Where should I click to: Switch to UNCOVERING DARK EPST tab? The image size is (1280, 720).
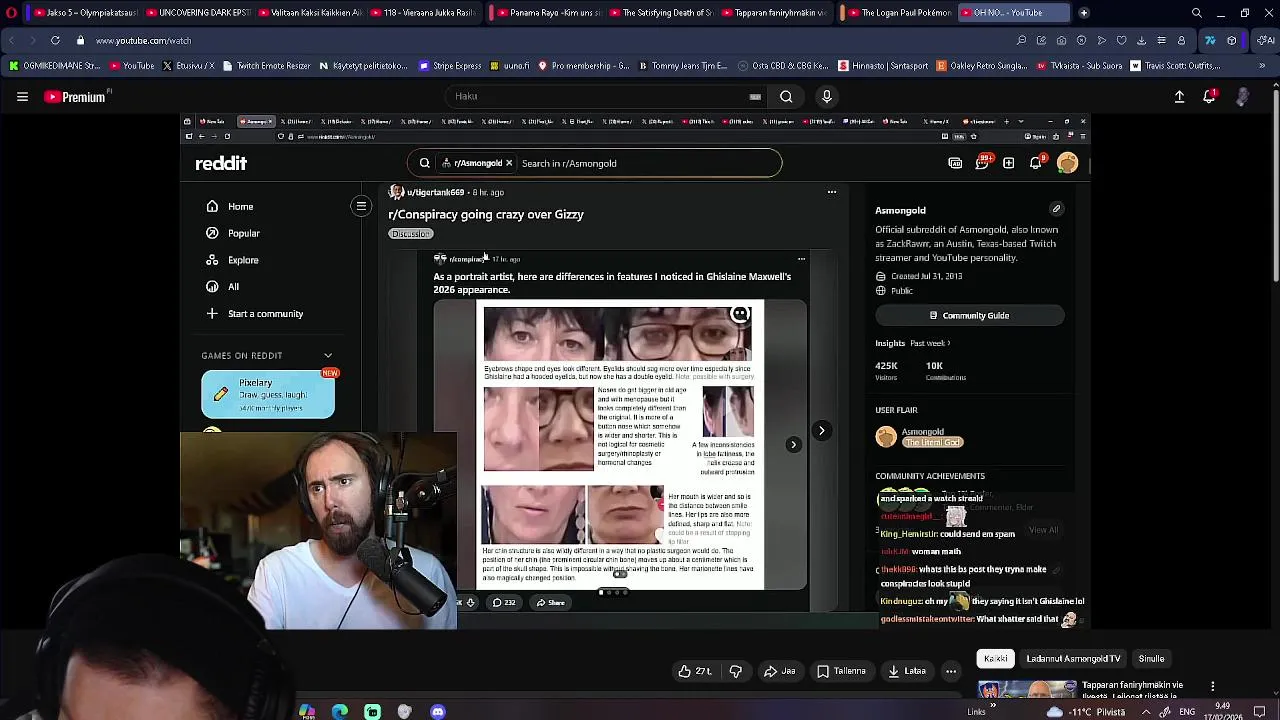coord(197,13)
